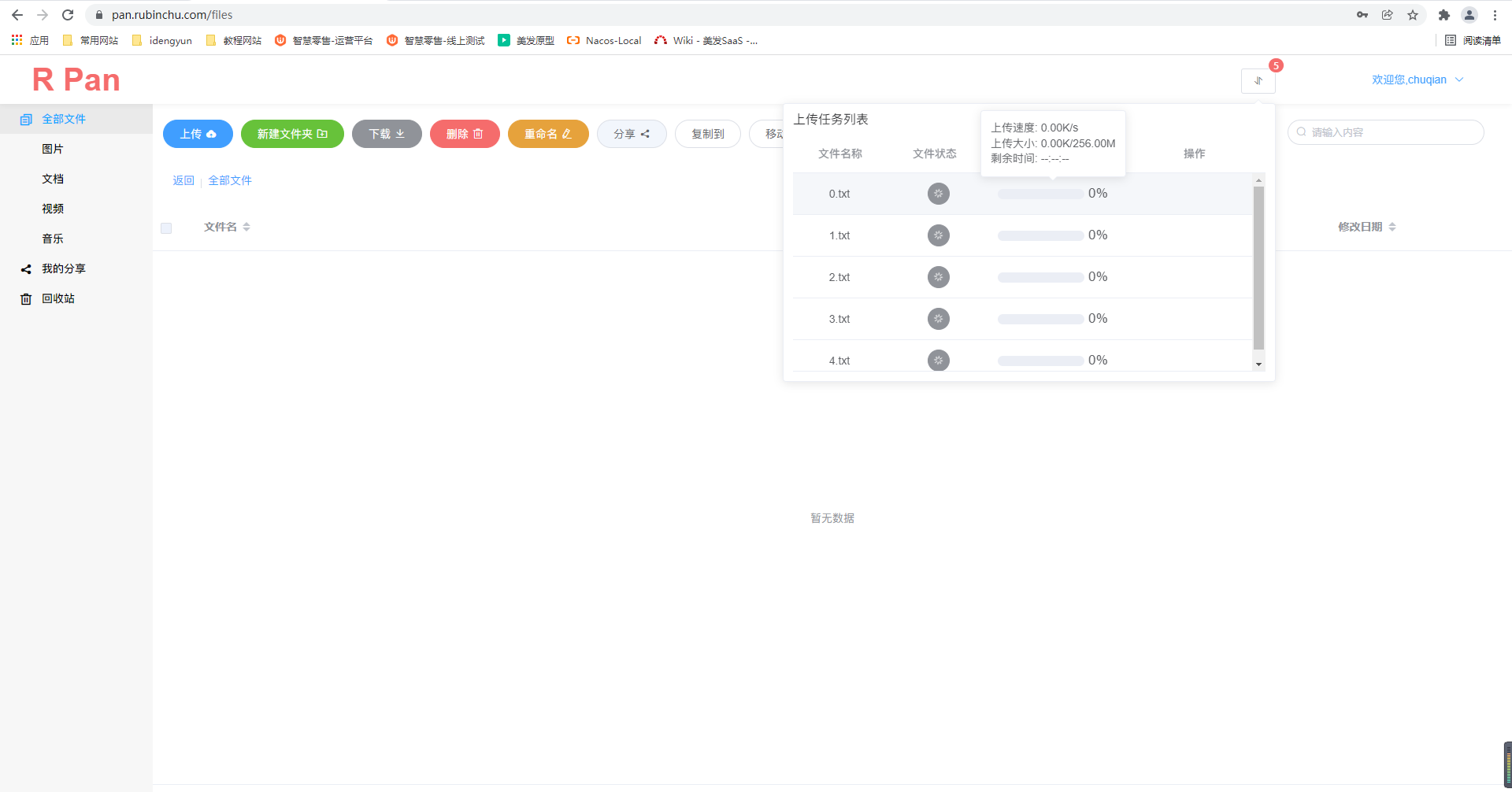The width and height of the screenshot is (1512, 792).
Task: Click the 删除 delete button
Action: [465, 134]
